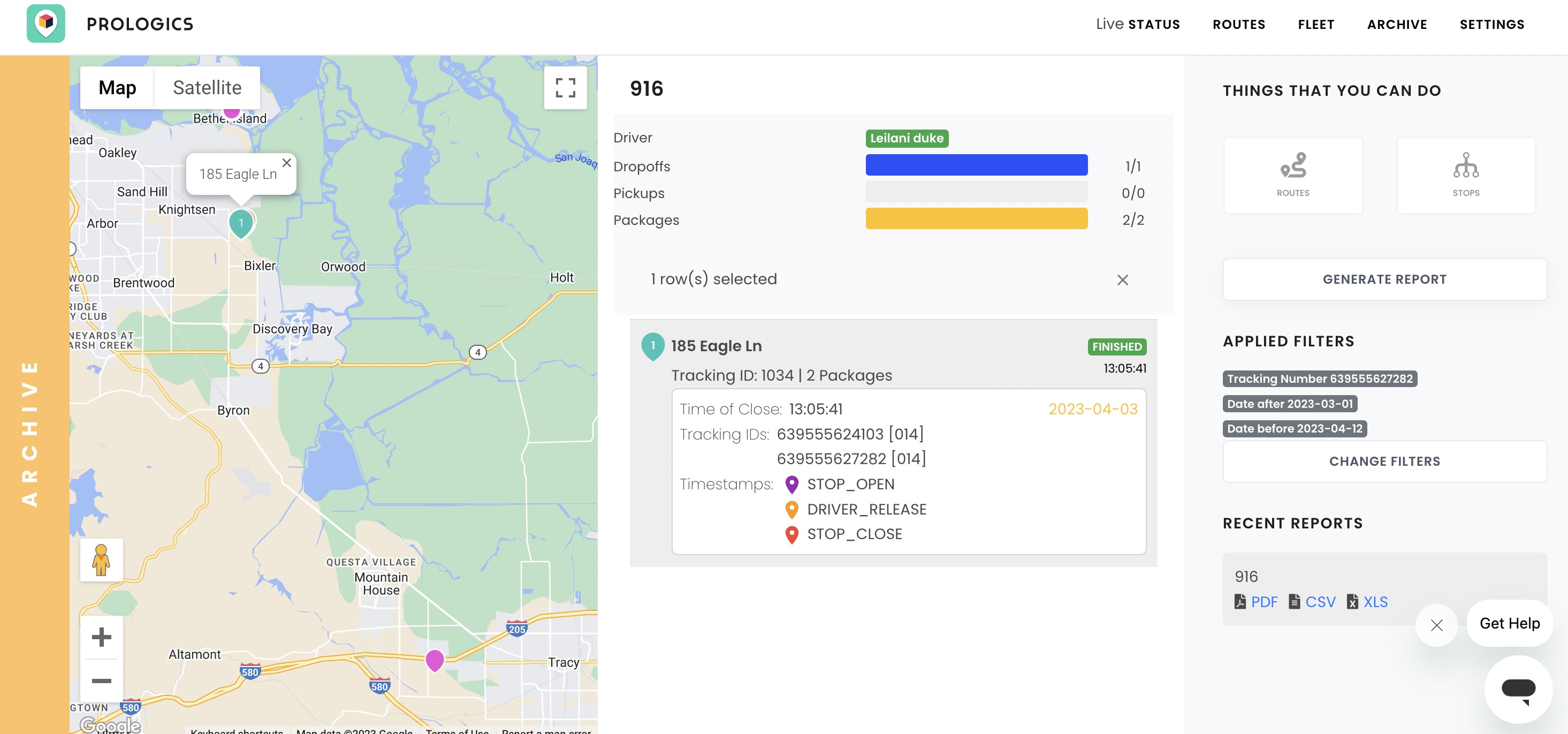Screen dimensions: 1568x734
Task: Clear the row selection
Action: click(1122, 279)
